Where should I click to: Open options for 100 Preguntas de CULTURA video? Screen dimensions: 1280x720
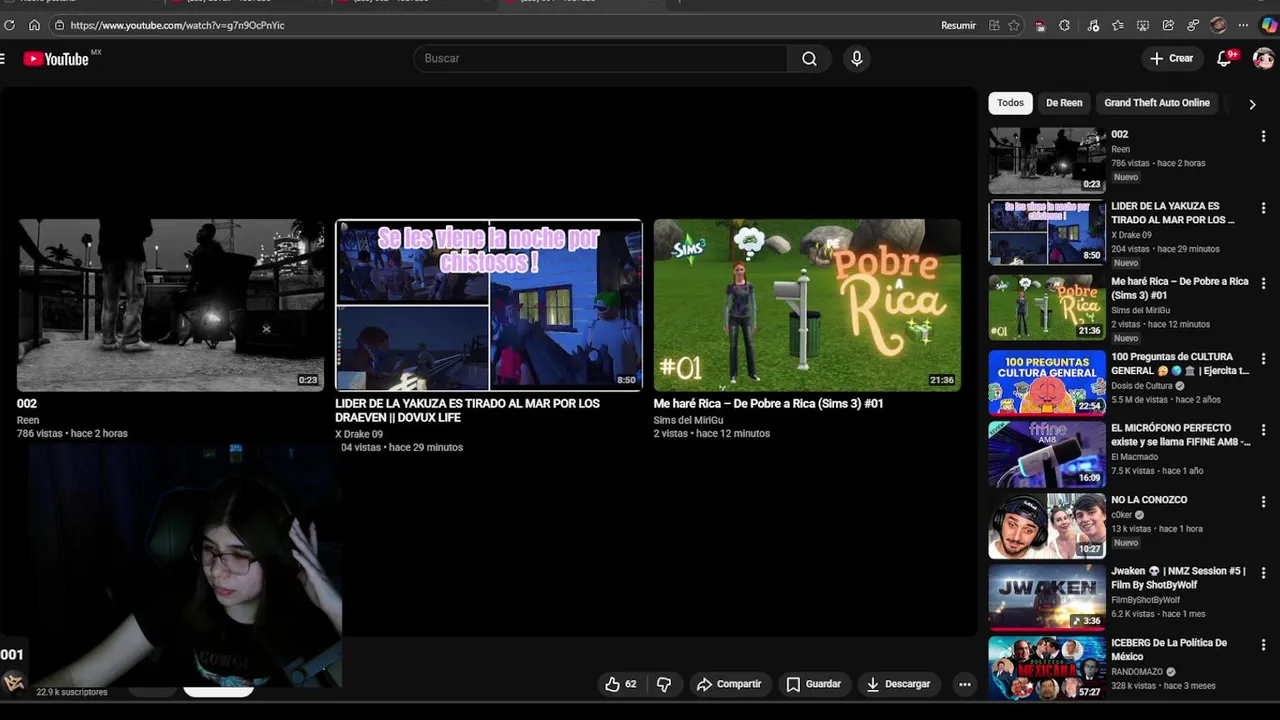pos(1263,358)
